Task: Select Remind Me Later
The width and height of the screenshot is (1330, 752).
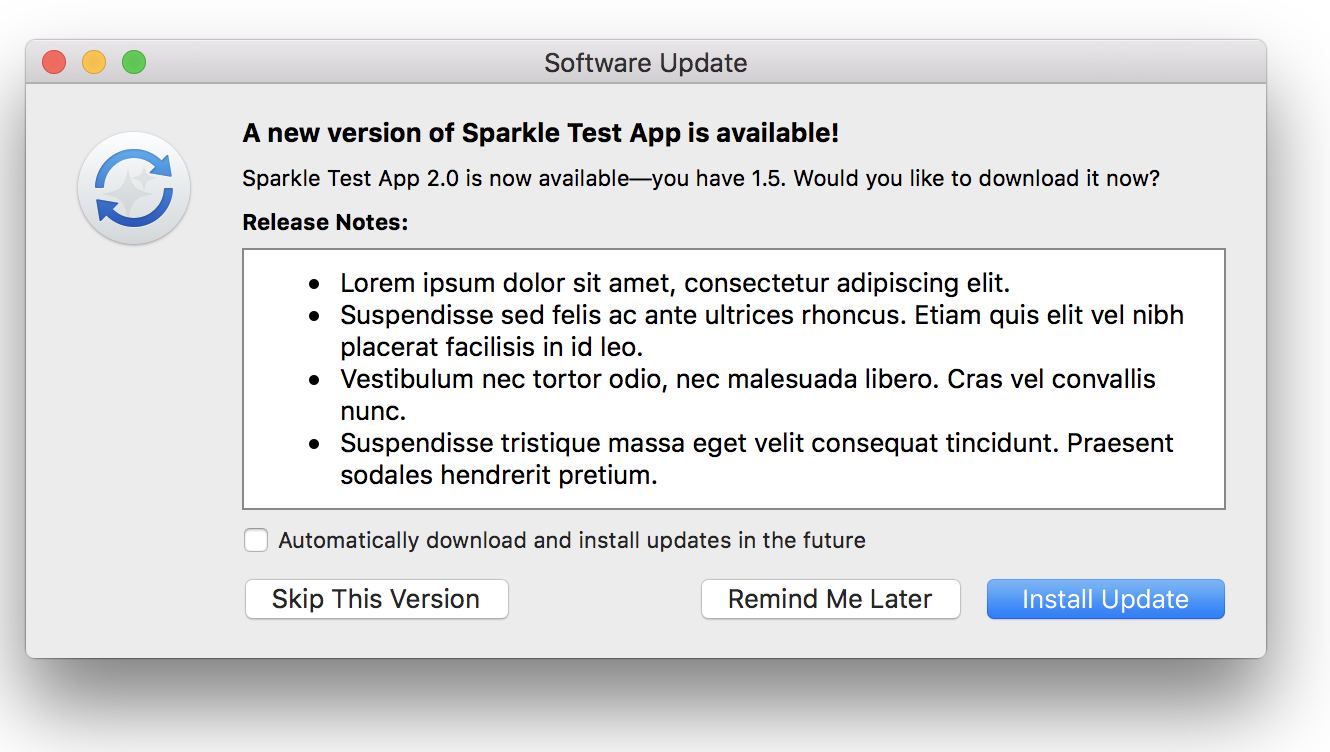Action: point(831,599)
